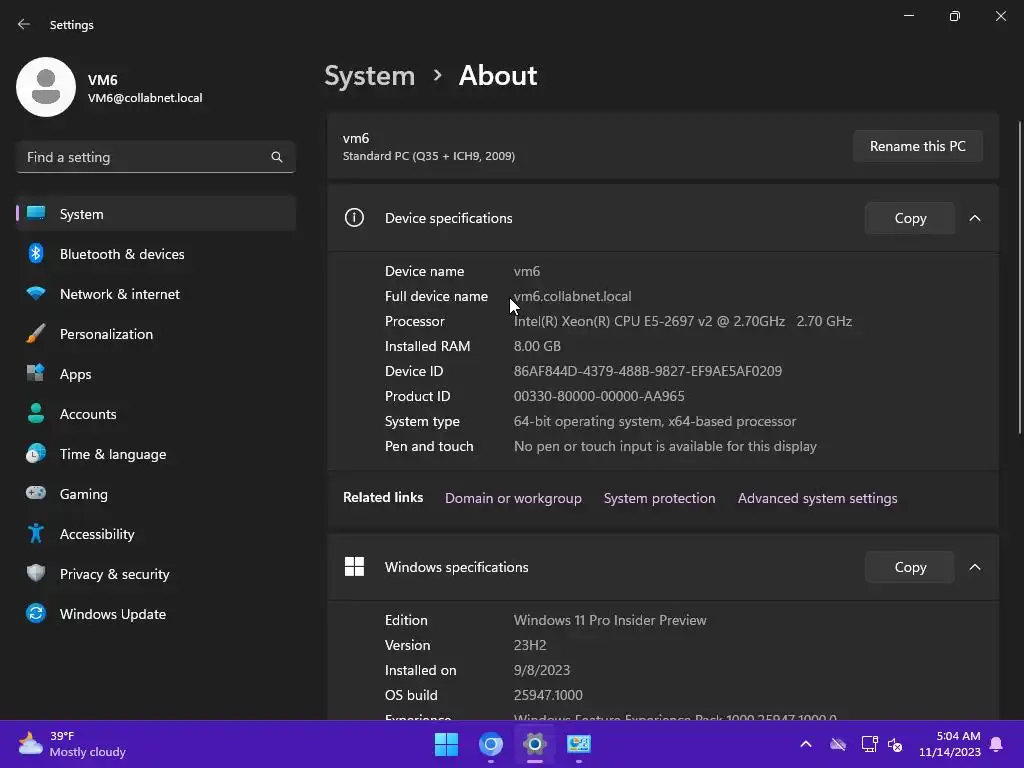Click the vertical scrollbar of About page

pos(1019,278)
